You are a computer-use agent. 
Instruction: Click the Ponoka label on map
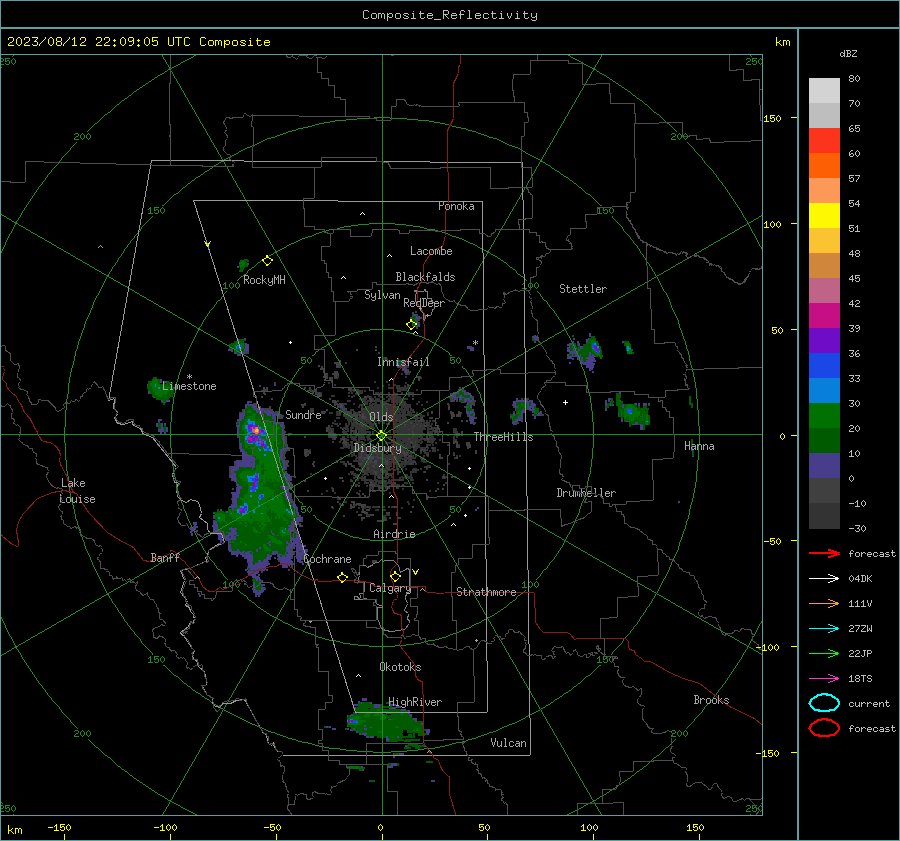click(456, 206)
